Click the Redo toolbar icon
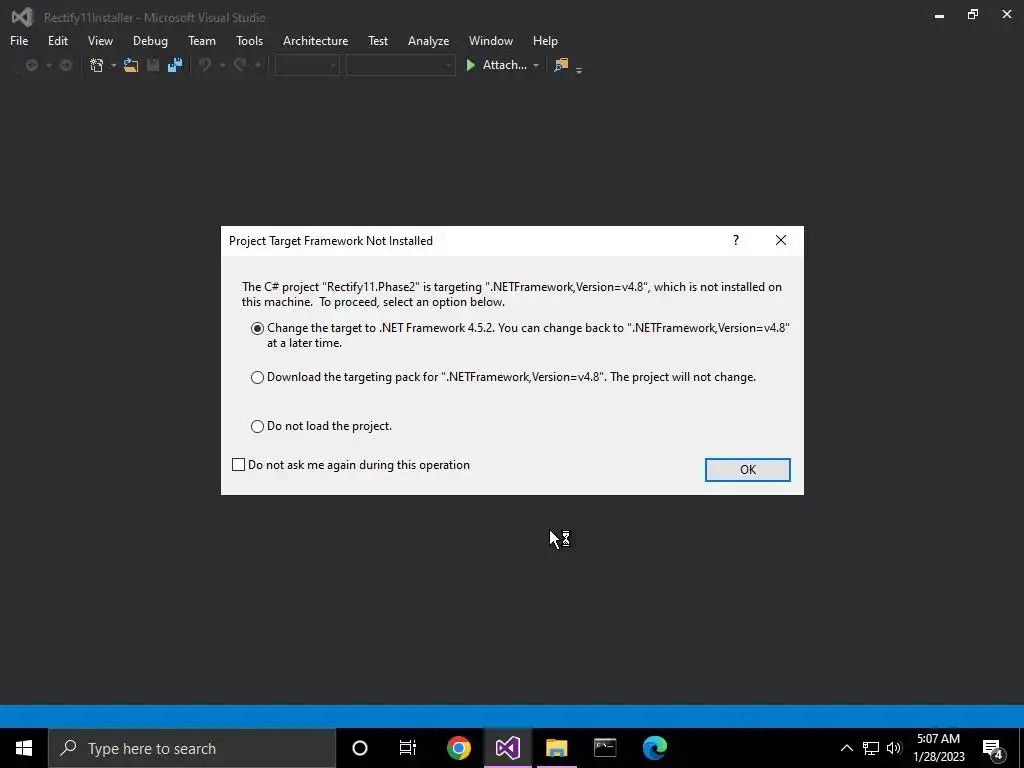This screenshot has height=768, width=1024. 240,65
